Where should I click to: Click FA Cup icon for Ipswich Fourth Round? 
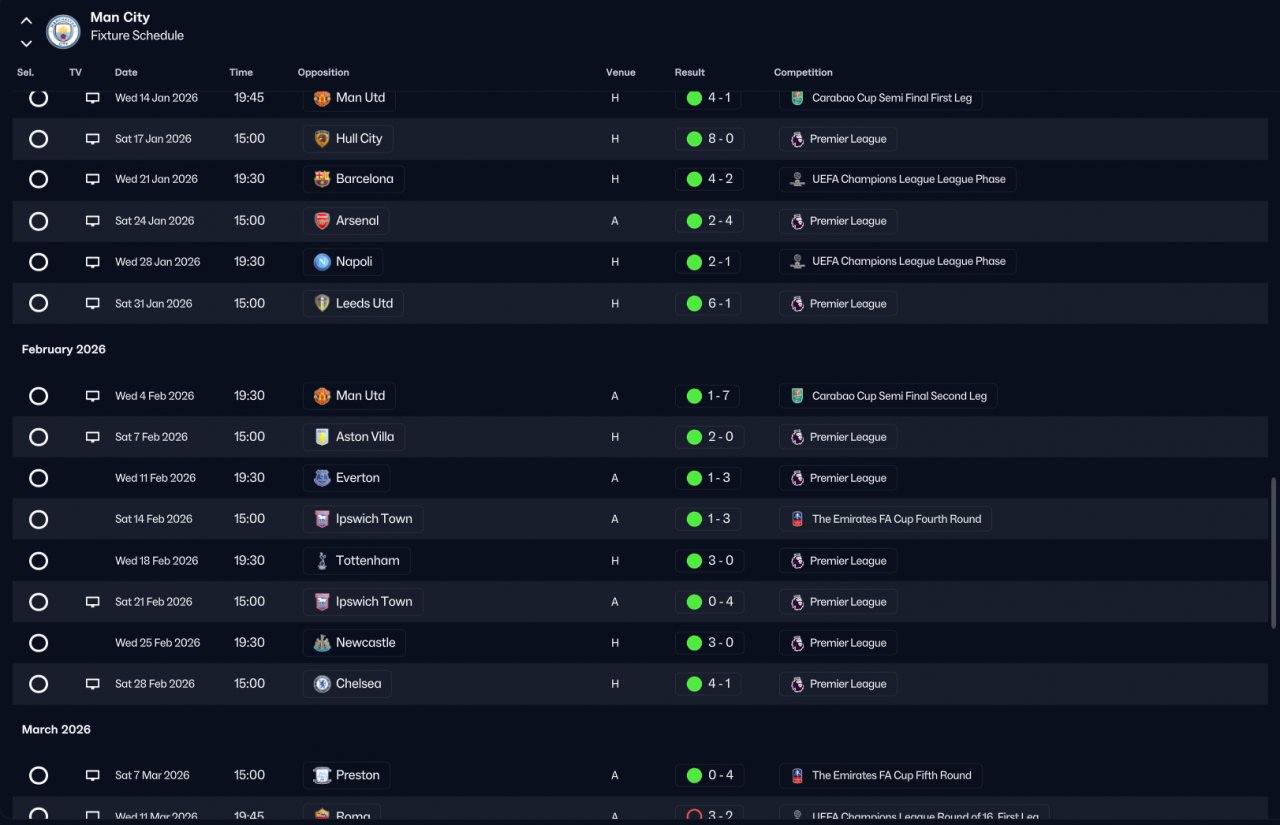tap(797, 519)
